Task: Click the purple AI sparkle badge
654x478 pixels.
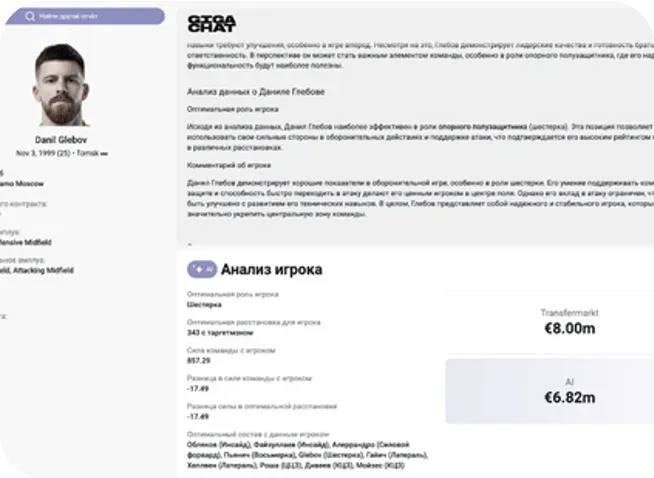Action: (202, 269)
